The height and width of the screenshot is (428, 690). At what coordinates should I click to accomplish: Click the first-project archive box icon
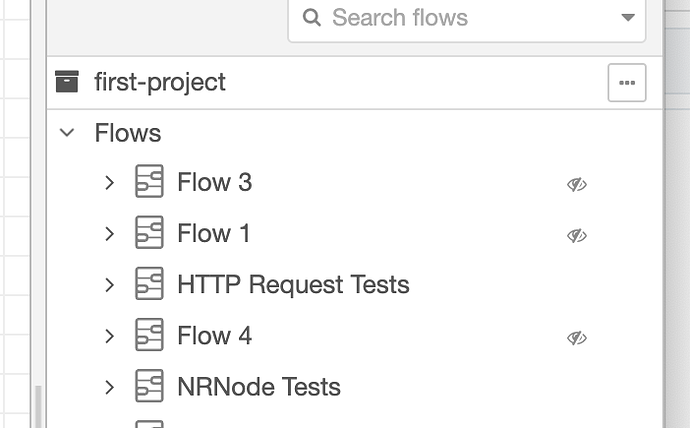[67, 82]
